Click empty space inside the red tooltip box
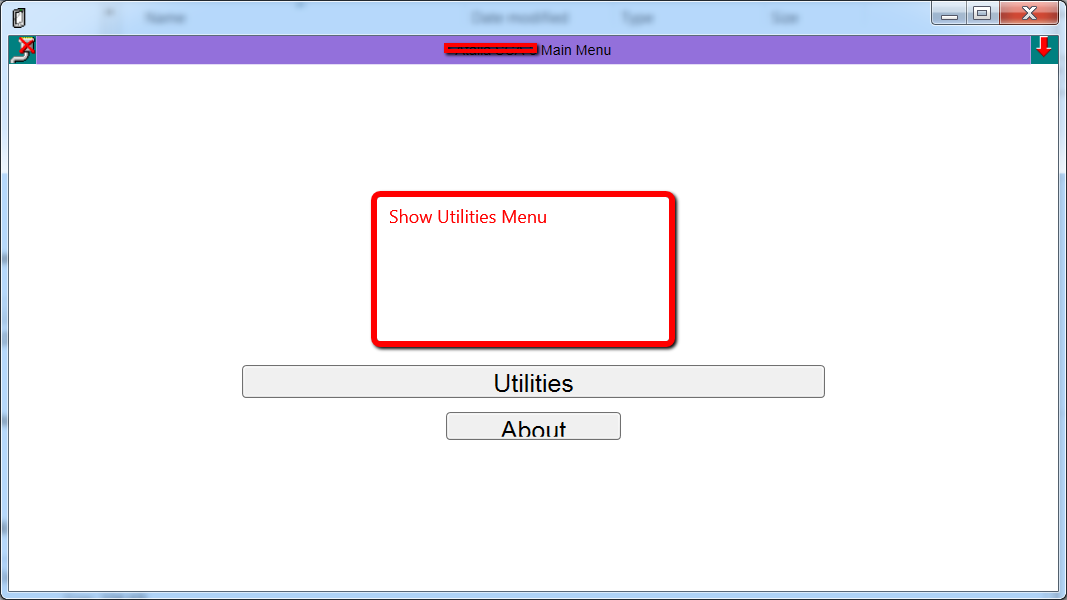The height and width of the screenshot is (600, 1067). [523, 286]
